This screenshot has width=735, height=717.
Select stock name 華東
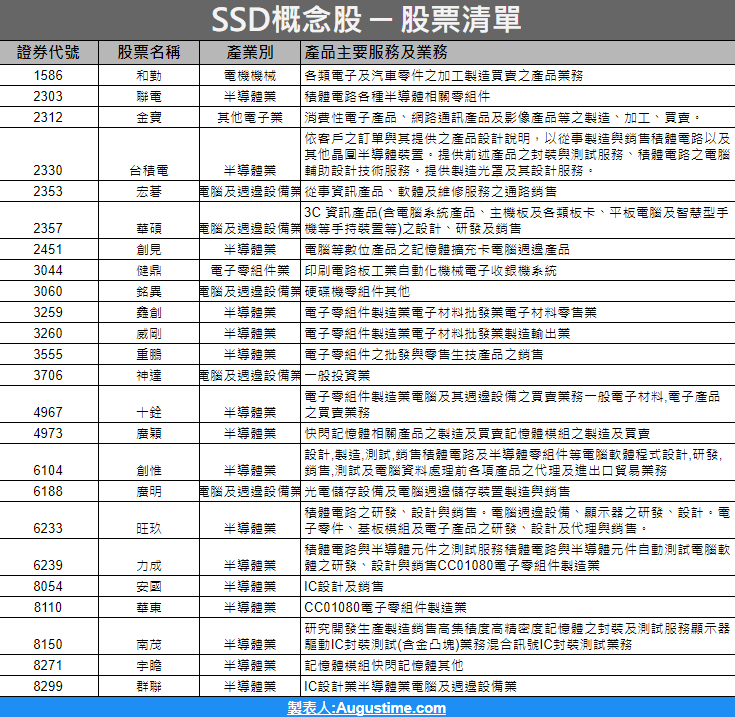[x=149, y=608]
